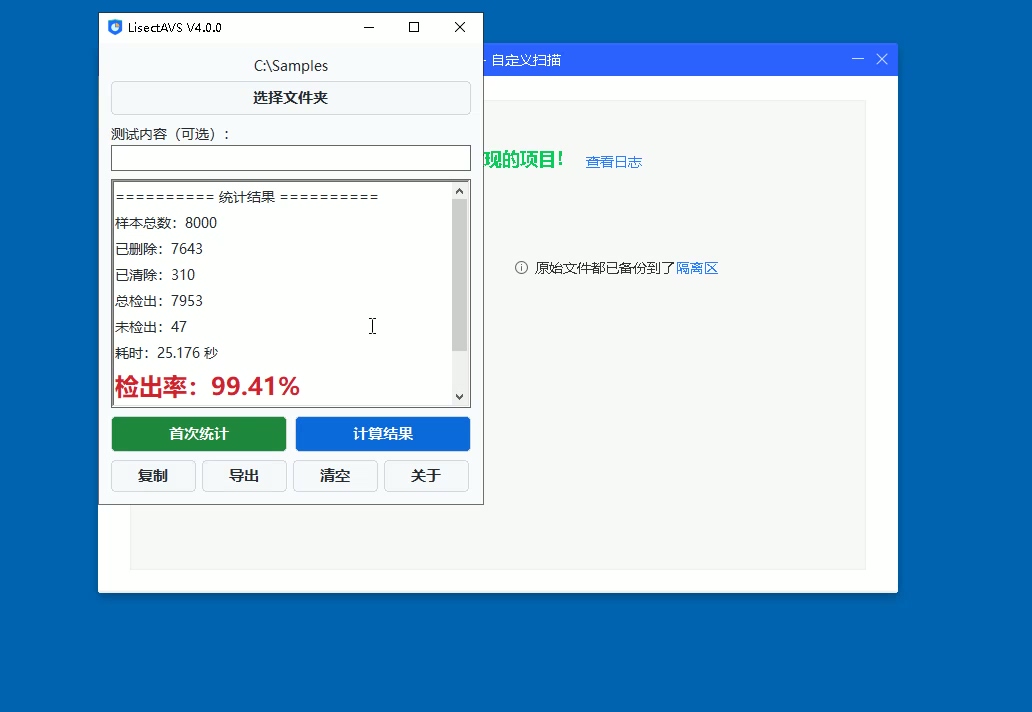This screenshot has width=1032, height=712.
Task: Click the 统计结果 header line
Action: click(247, 197)
